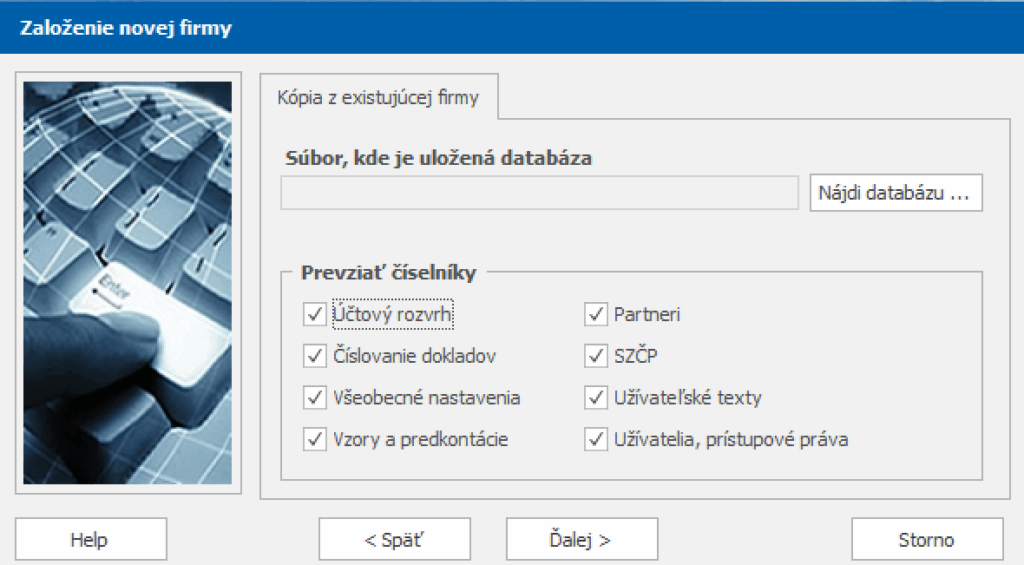Click the Súbor, kde je uložená databáza label
Screen dimensions: 1024x565
436,157
